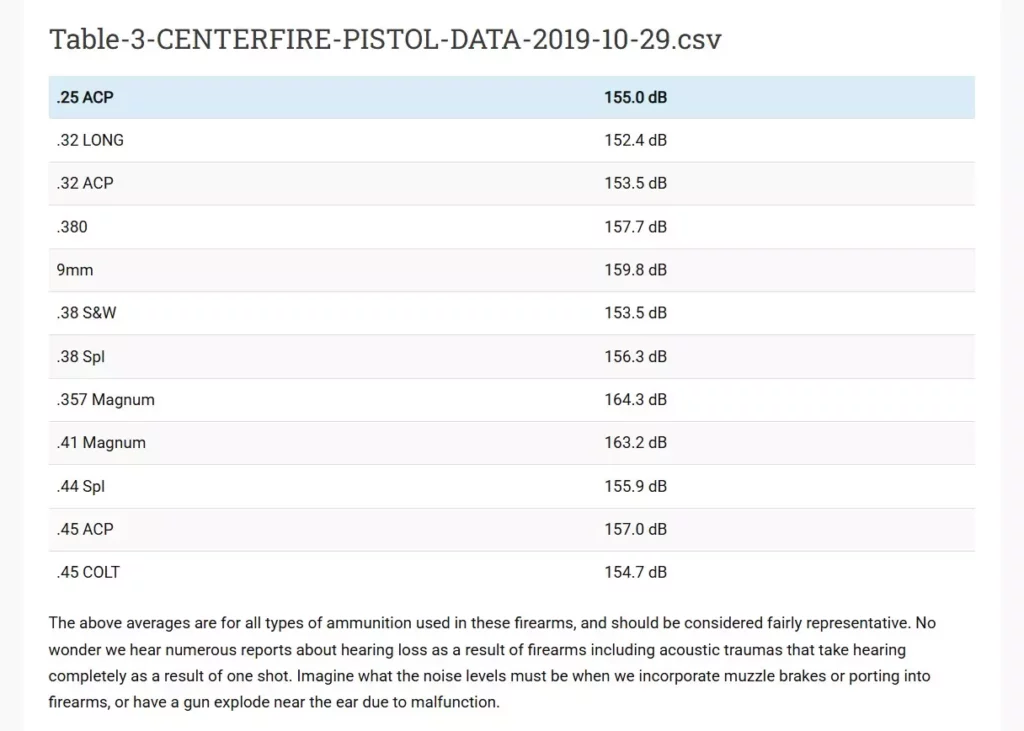Select the .41 Magnum row
Screen dimensions: 1024x731
pos(512,443)
